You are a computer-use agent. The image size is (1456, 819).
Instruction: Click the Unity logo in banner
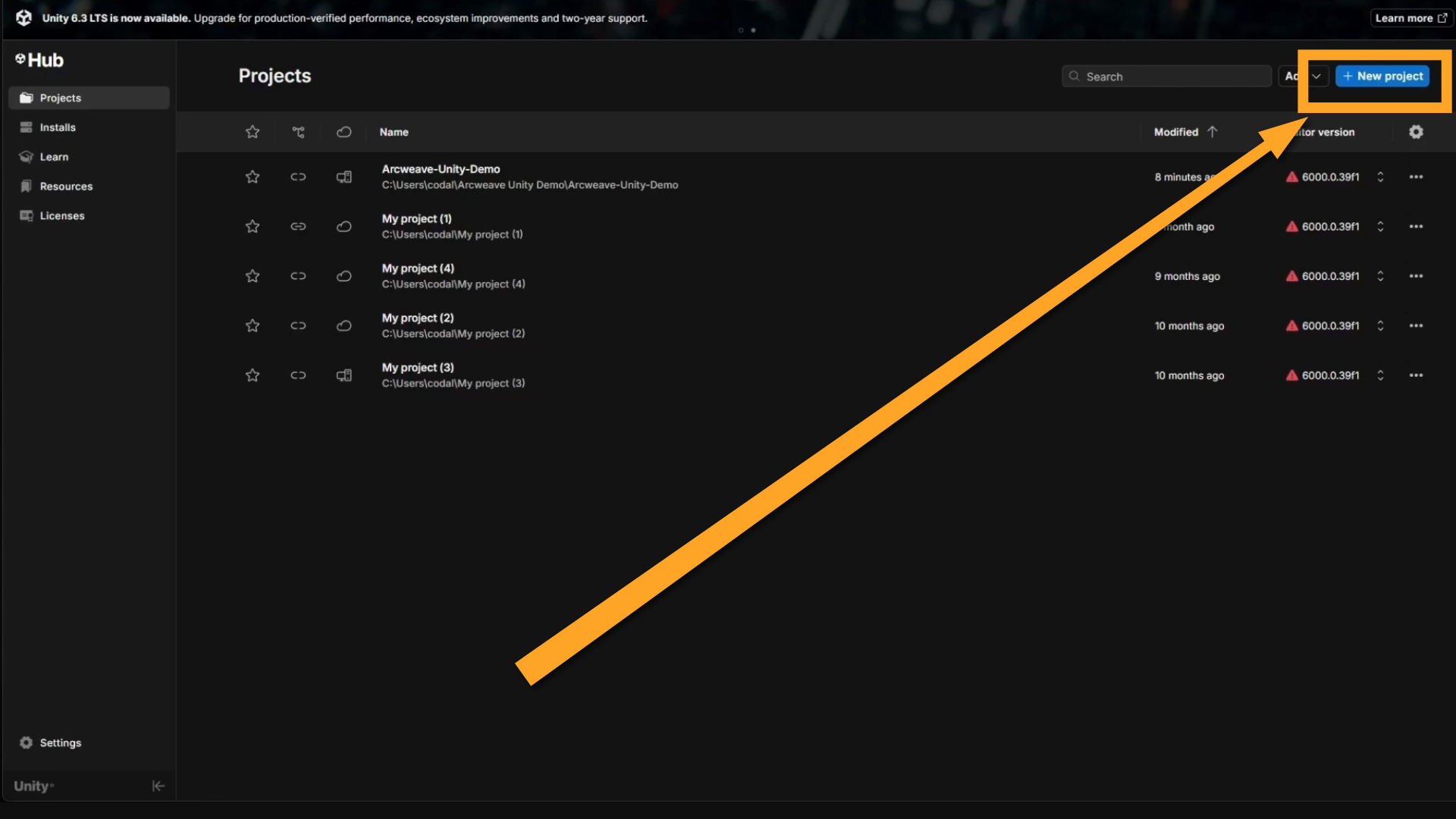[24, 17]
